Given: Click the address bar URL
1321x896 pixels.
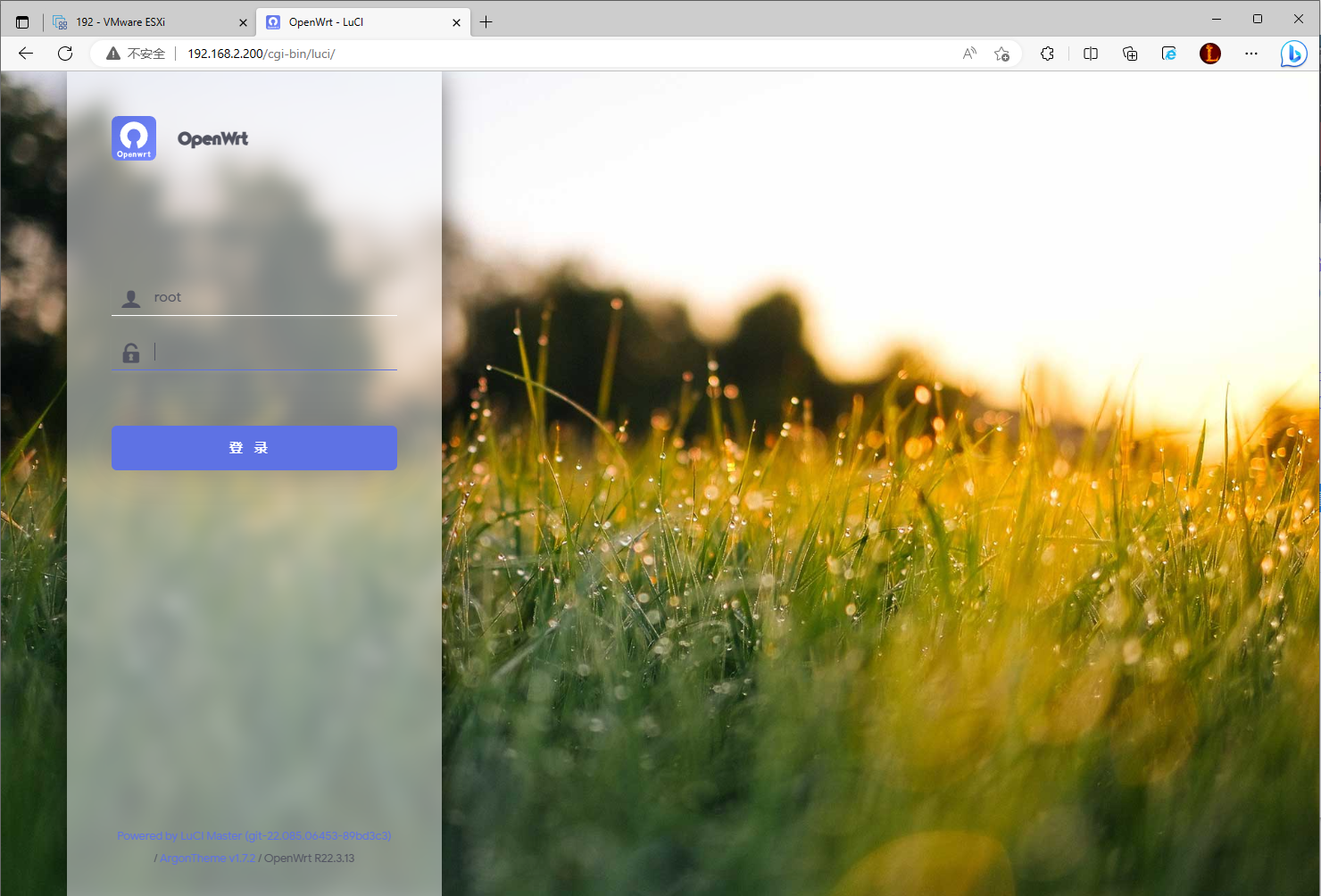Looking at the screenshot, I should pos(262,54).
